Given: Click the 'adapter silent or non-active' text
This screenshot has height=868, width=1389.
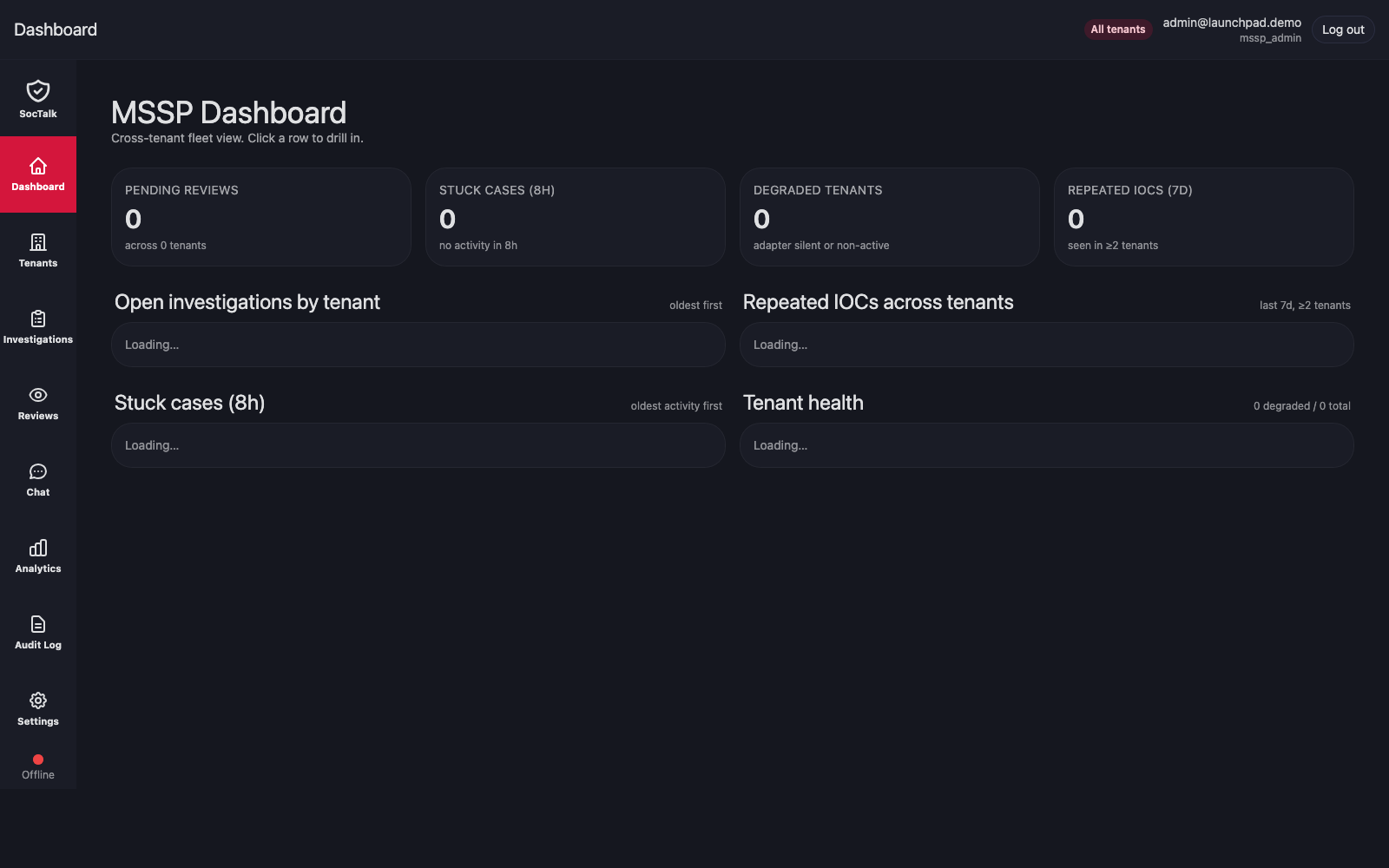Looking at the screenshot, I should [821, 246].
